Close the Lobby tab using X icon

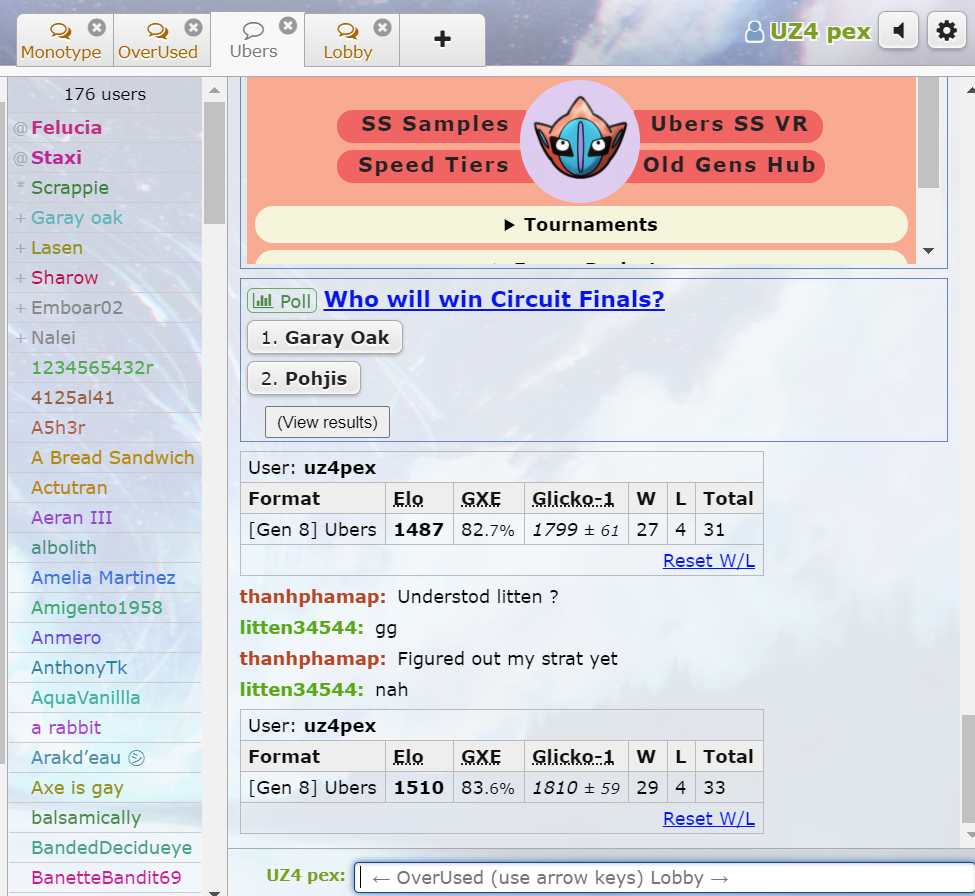pos(384,27)
